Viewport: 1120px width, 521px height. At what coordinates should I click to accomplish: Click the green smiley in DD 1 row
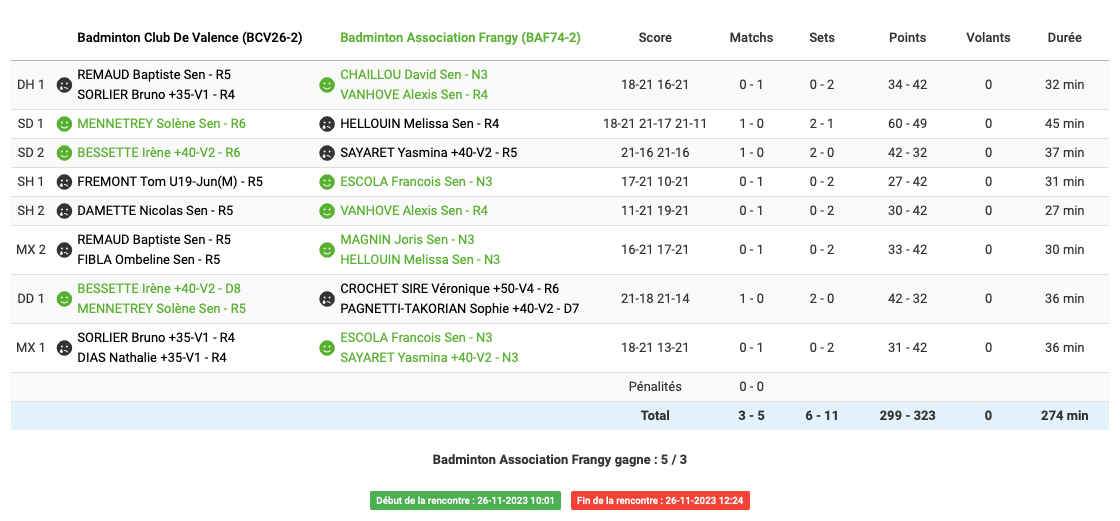[x=64, y=298]
